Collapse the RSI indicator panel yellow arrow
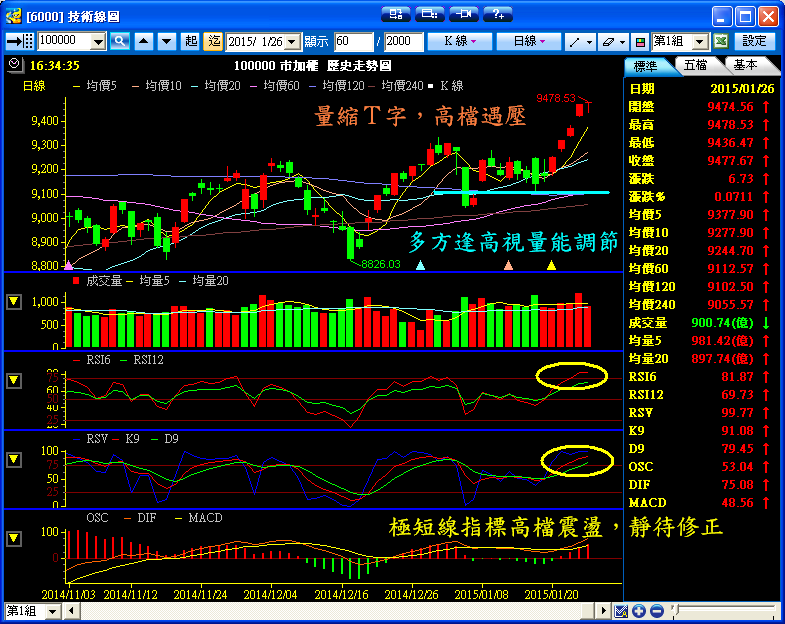Viewport: 785px width, 624px height. coord(14,380)
